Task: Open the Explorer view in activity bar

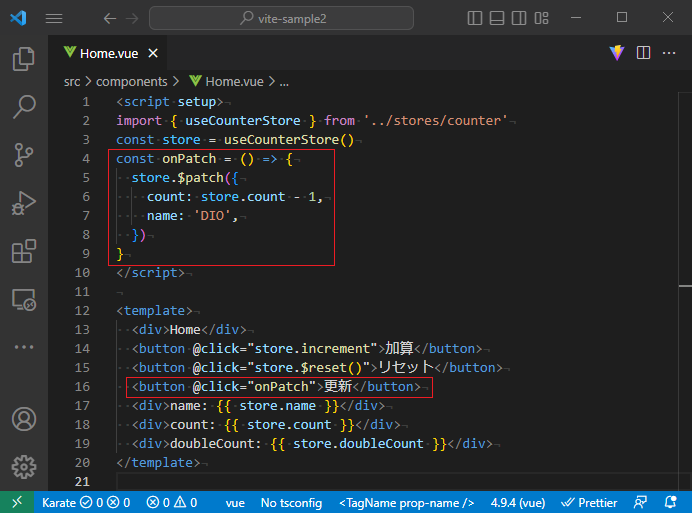Action: pos(24,59)
